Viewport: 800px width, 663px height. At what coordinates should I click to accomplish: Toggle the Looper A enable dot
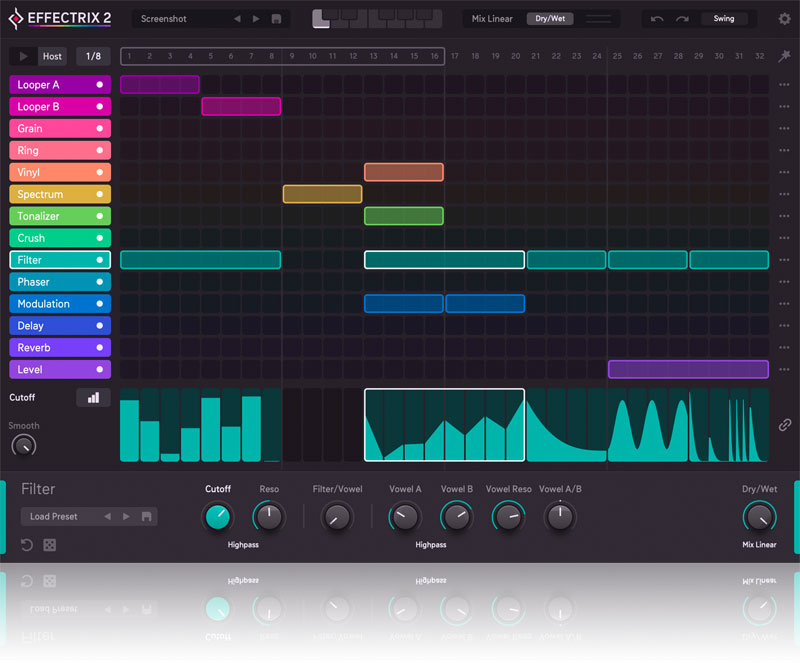99,85
